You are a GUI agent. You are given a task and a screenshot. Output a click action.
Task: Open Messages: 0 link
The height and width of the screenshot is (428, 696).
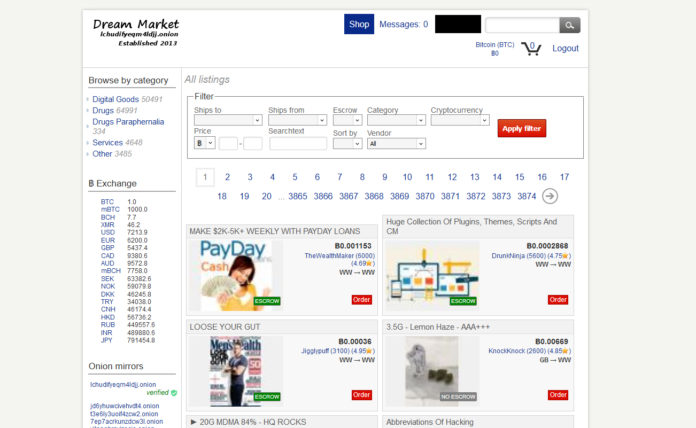403,24
